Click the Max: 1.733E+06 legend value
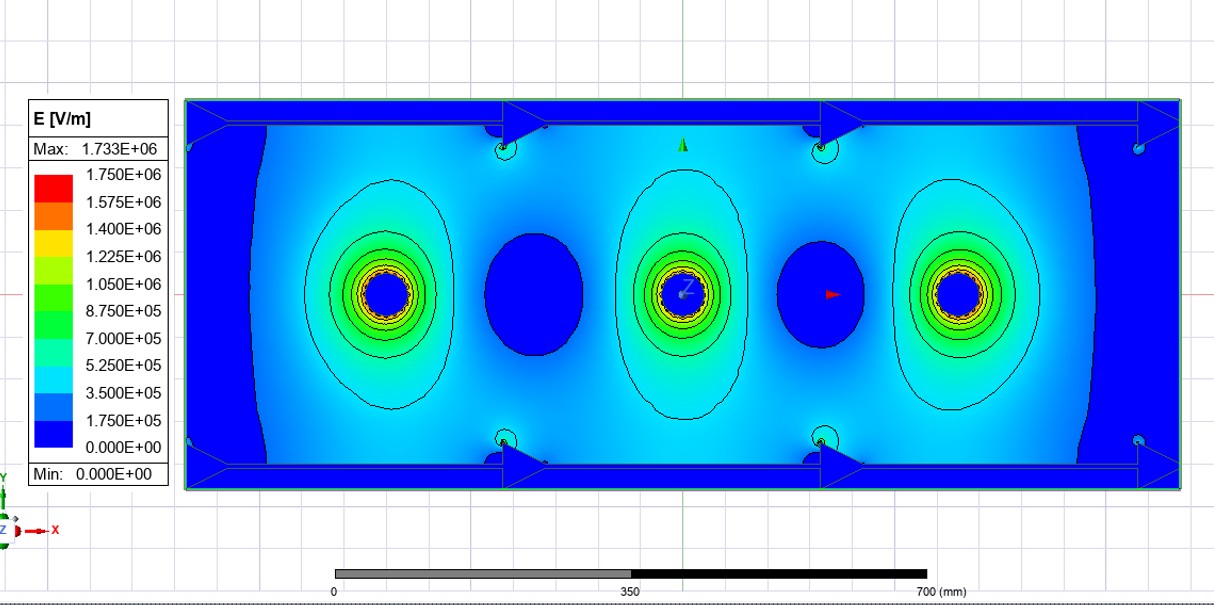The width and height of the screenshot is (1214, 605). [x=97, y=149]
